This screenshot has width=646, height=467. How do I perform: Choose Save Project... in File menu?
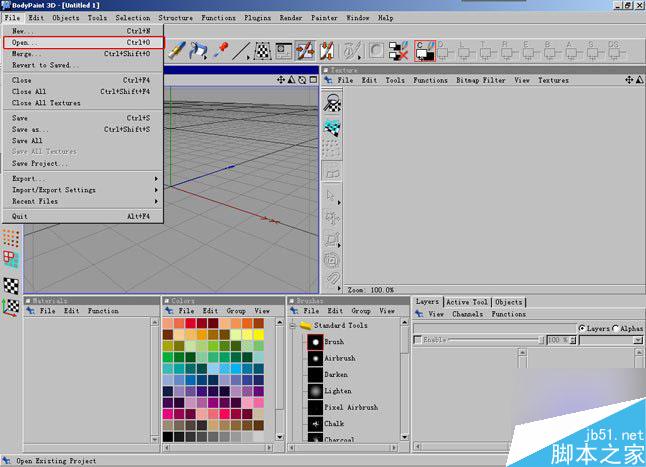(x=83, y=164)
